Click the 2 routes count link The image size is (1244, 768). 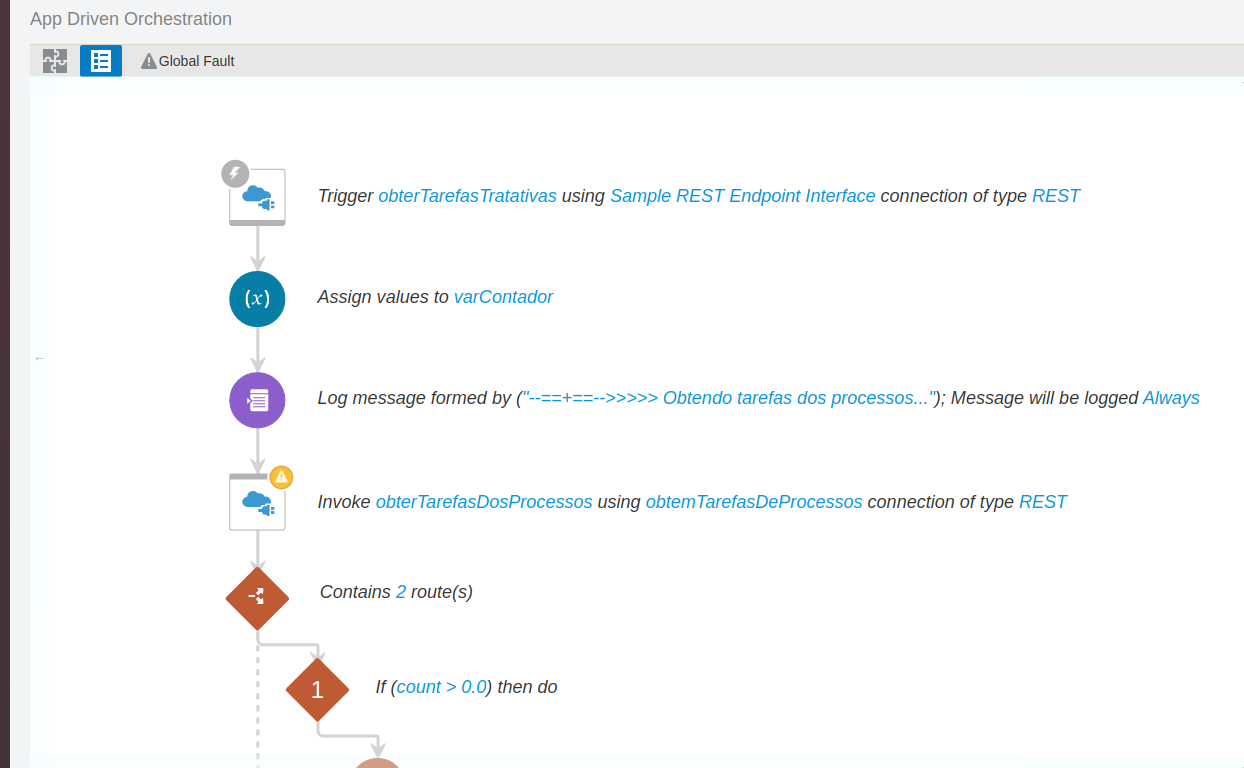tap(401, 592)
